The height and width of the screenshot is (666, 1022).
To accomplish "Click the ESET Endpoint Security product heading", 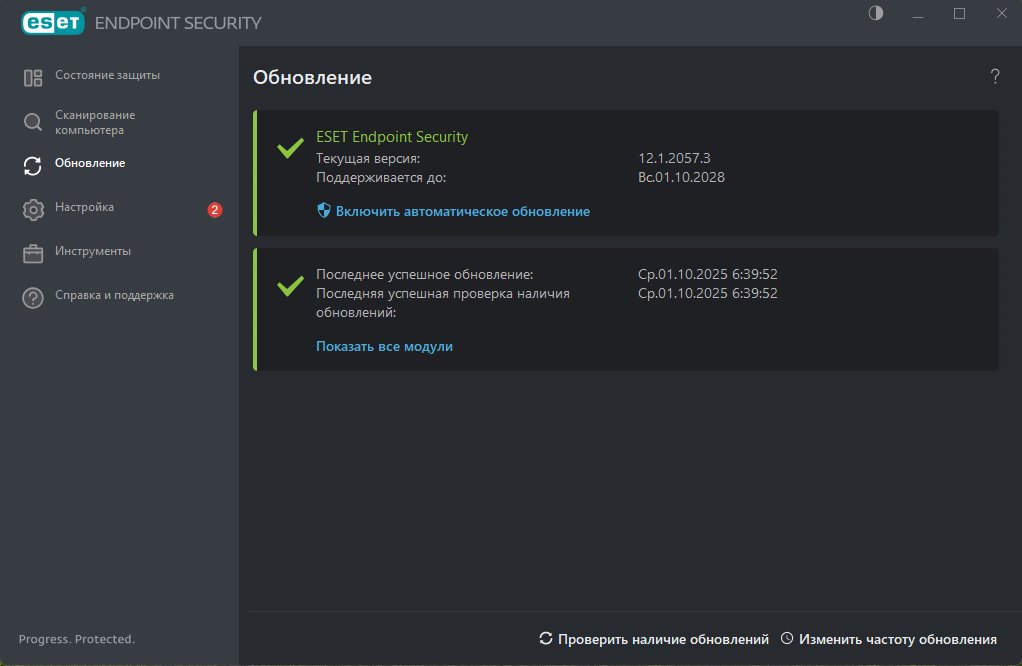I will coord(392,137).
